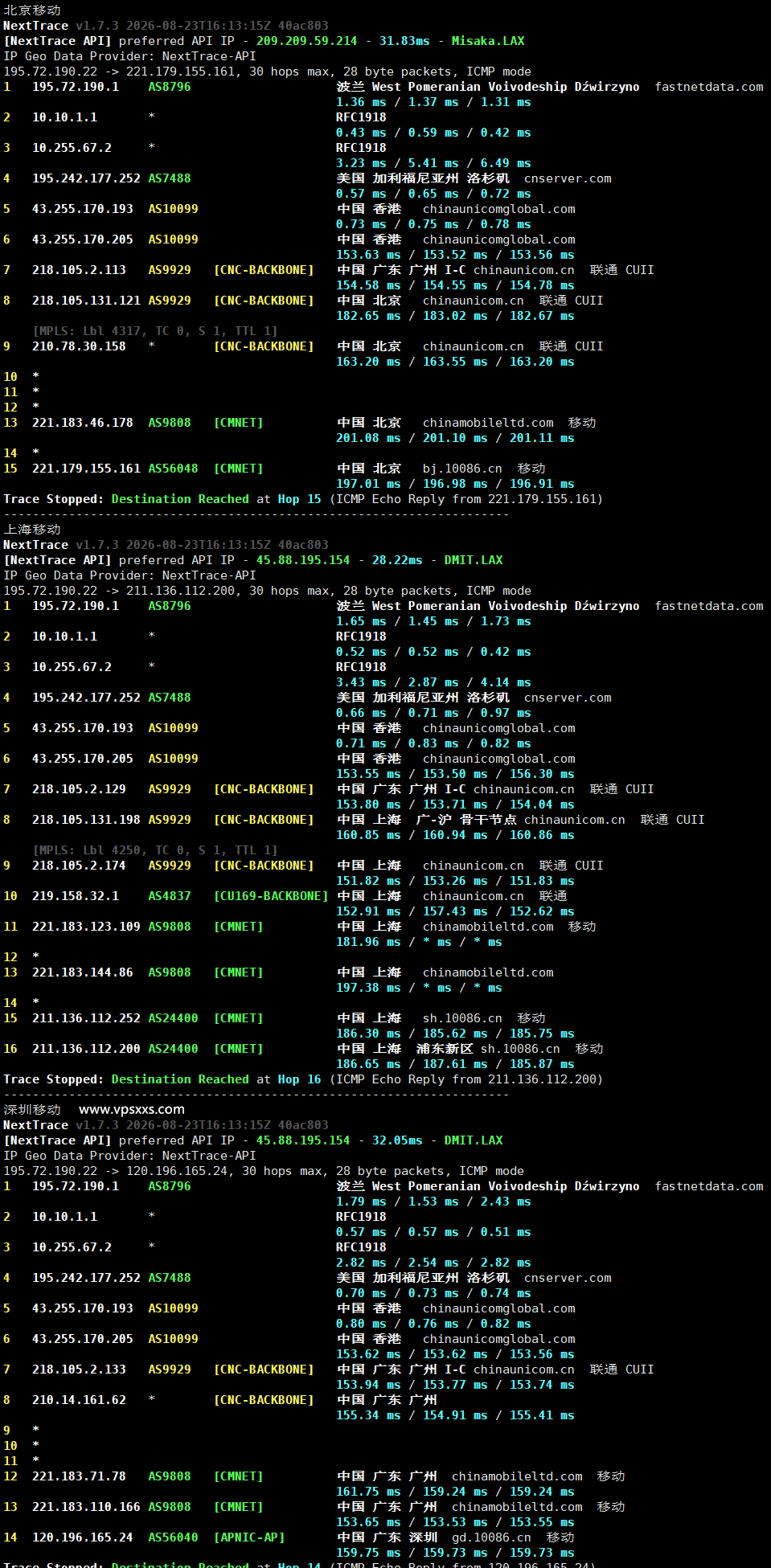
Task: Click the 221.183.46.178 hop IP
Action: tap(83, 423)
